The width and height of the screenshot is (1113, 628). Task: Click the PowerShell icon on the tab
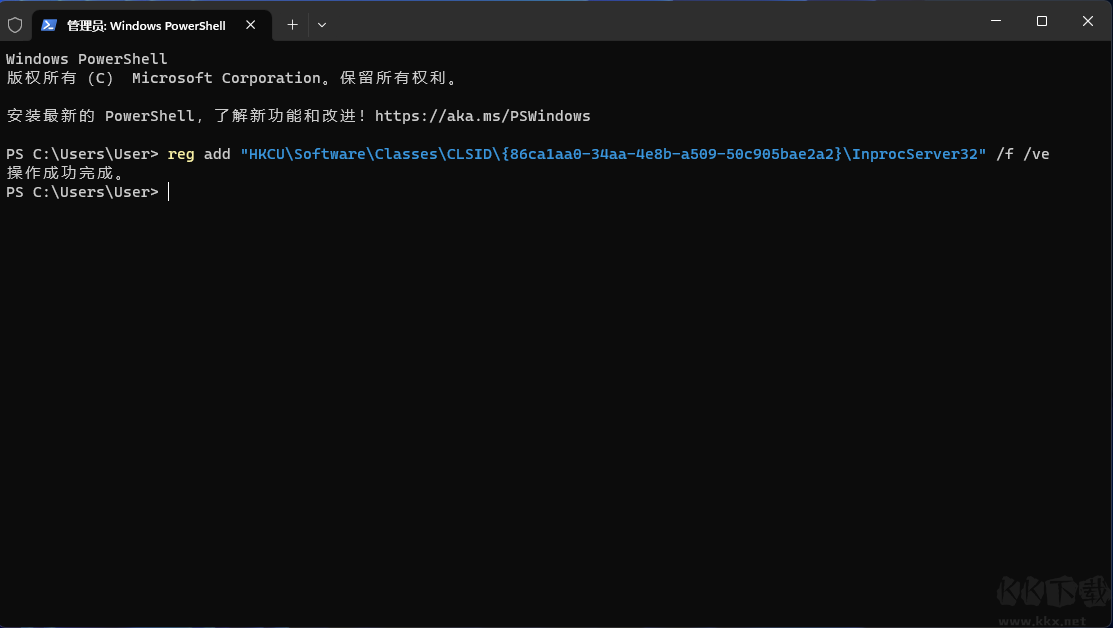[48, 25]
